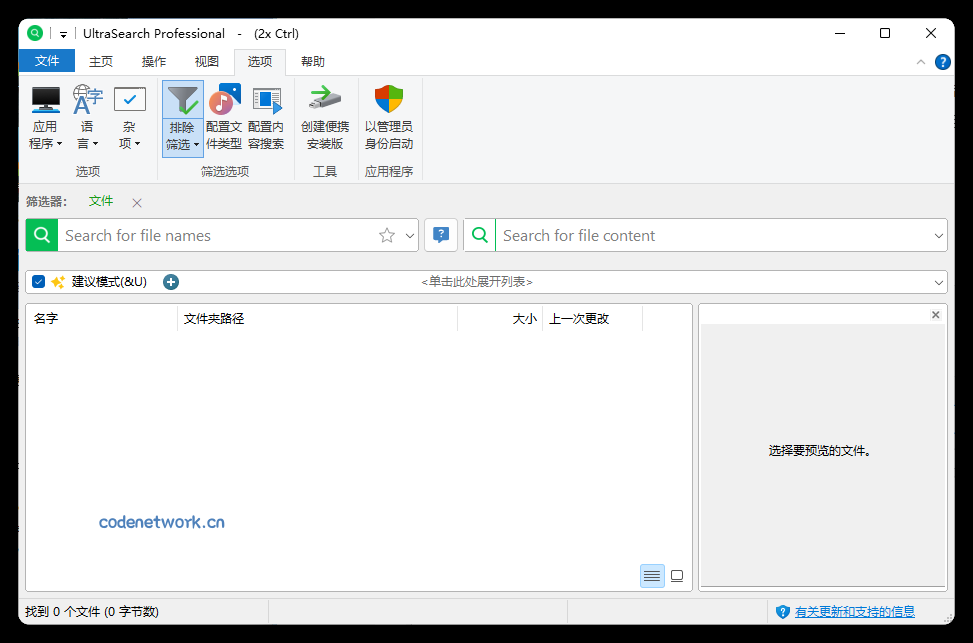Open the blue help icon beside search field
The image size is (973, 643).
[x=440, y=235]
